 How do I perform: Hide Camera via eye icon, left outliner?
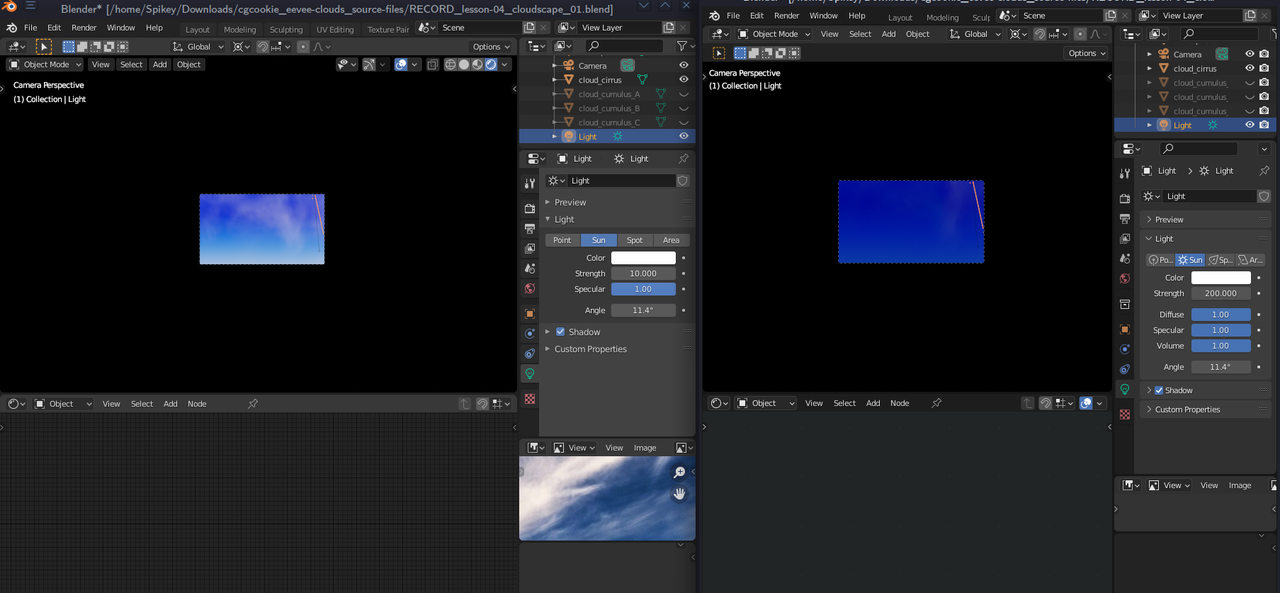coord(684,65)
